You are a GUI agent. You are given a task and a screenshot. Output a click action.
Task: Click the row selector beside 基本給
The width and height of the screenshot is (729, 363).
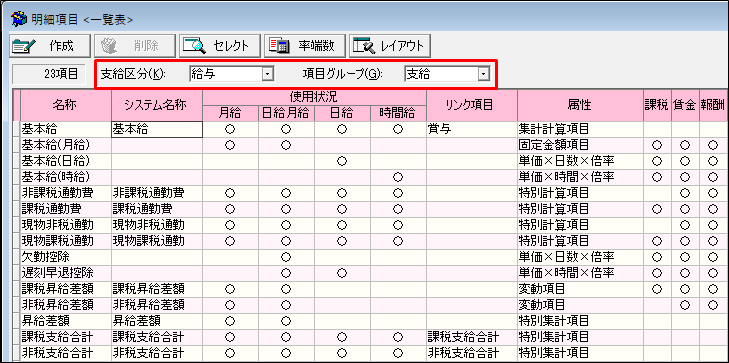tap(16, 130)
